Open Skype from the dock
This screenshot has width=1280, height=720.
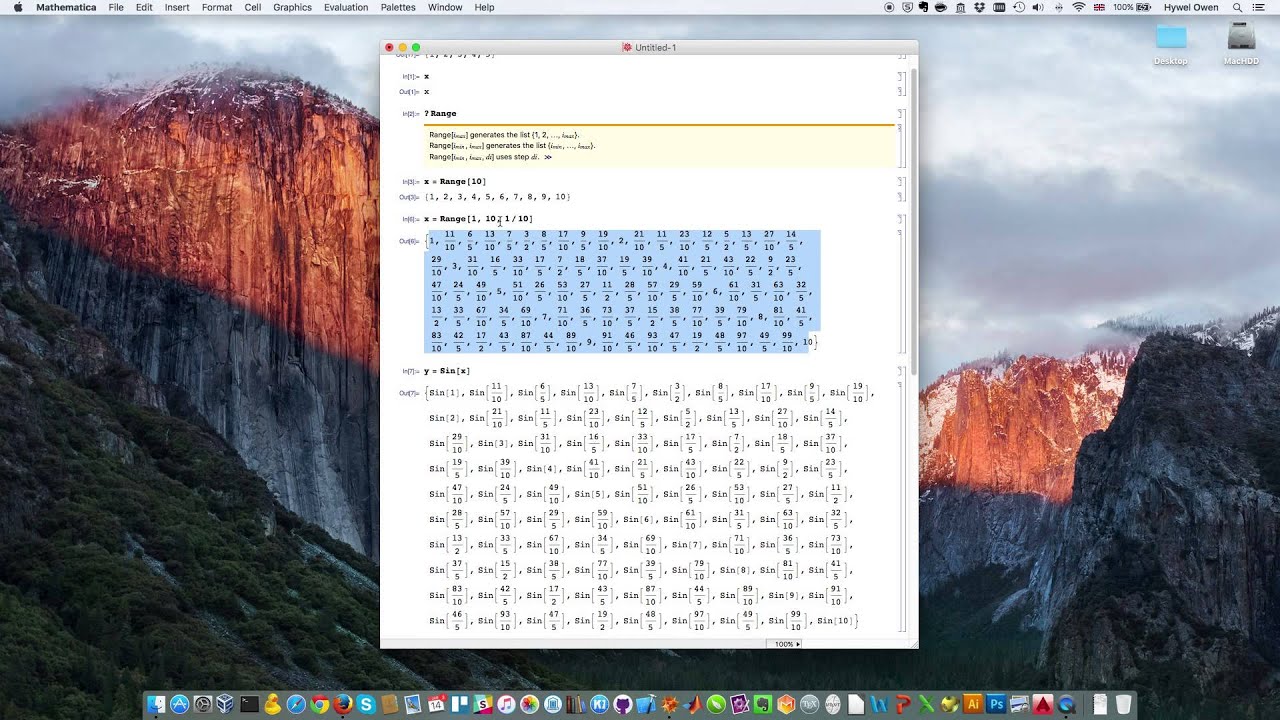(x=366, y=705)
